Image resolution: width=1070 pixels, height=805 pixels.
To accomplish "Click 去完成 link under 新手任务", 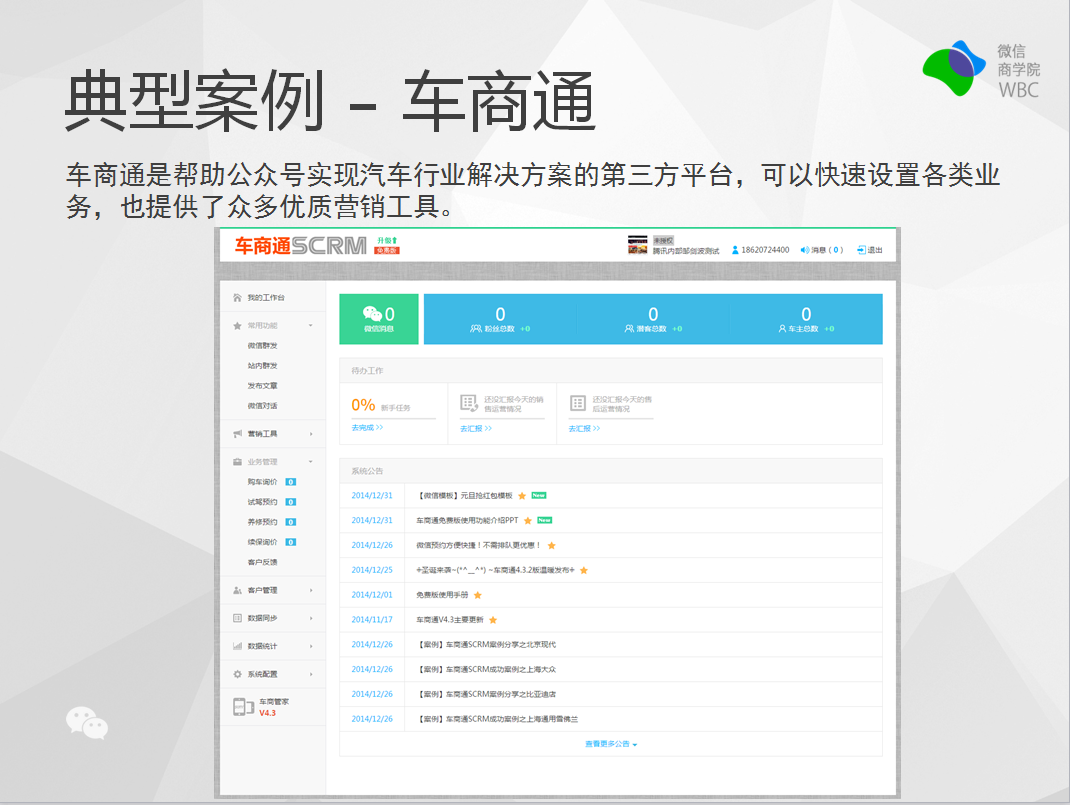I will tap(367, 428).
